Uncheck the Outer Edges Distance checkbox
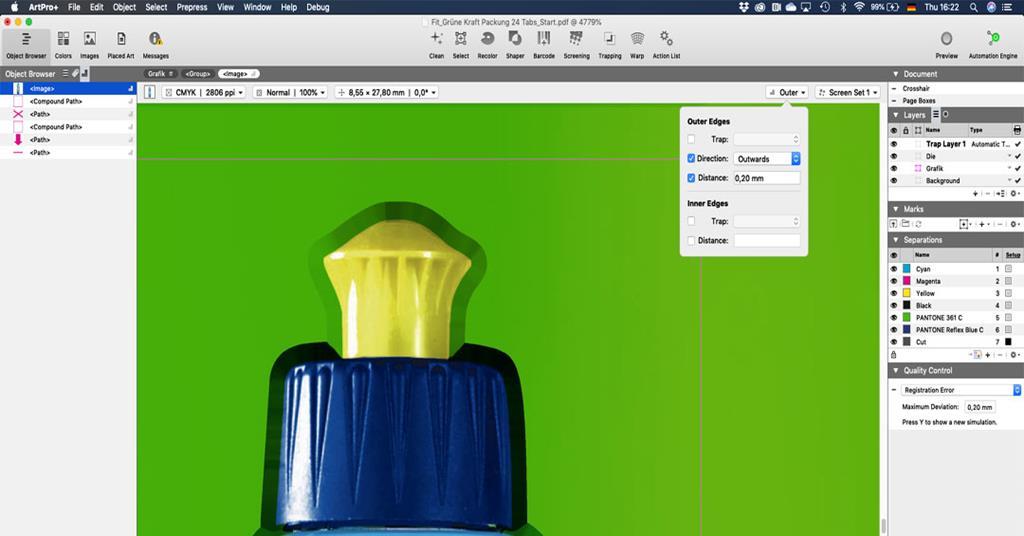Screen dimensions: 1024x536 coord(691,178)
